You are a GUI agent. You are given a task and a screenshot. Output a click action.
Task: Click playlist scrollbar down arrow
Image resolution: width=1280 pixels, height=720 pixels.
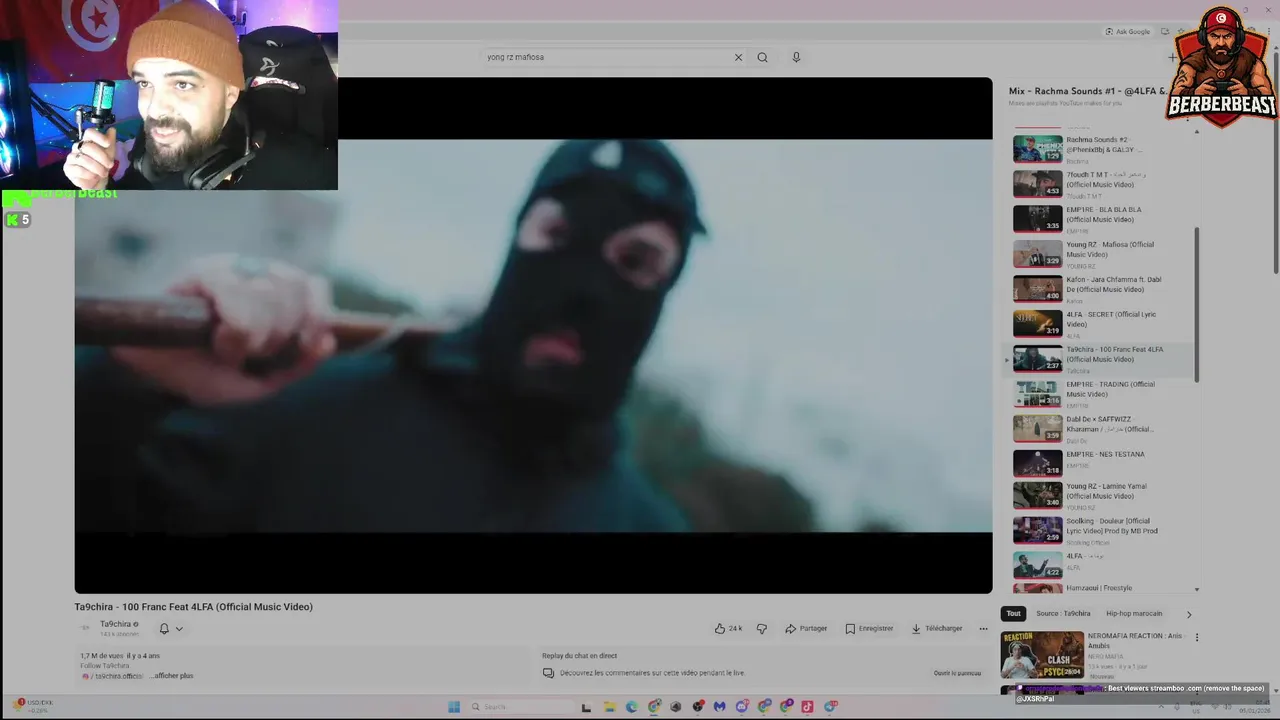pos(1197,590)
